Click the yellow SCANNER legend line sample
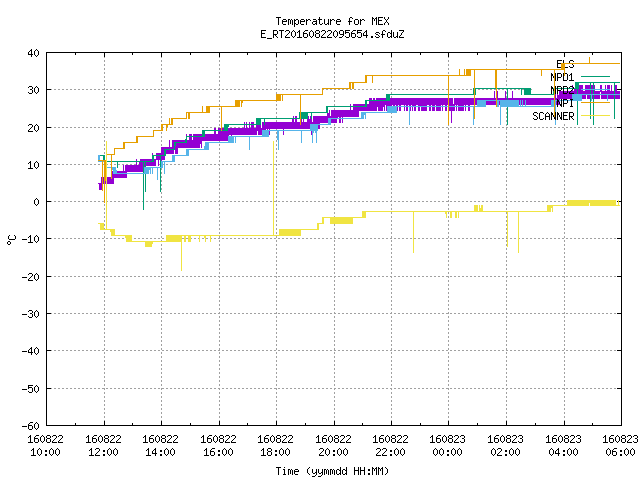 tap(595, 116)
